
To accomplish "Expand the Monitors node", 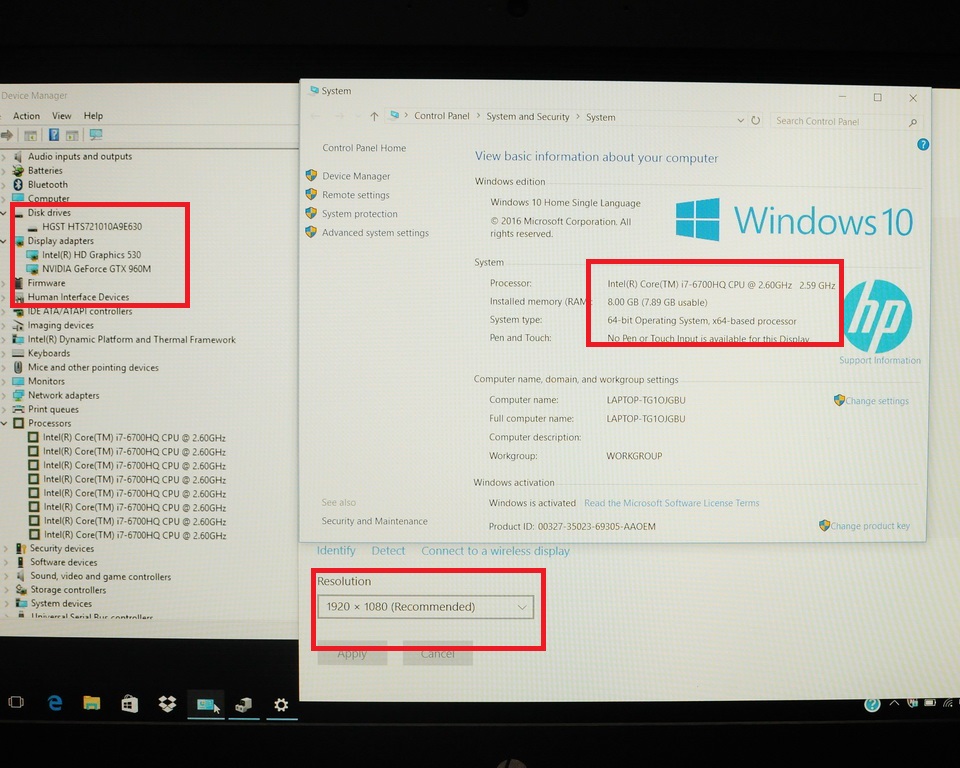I will 4,382.
